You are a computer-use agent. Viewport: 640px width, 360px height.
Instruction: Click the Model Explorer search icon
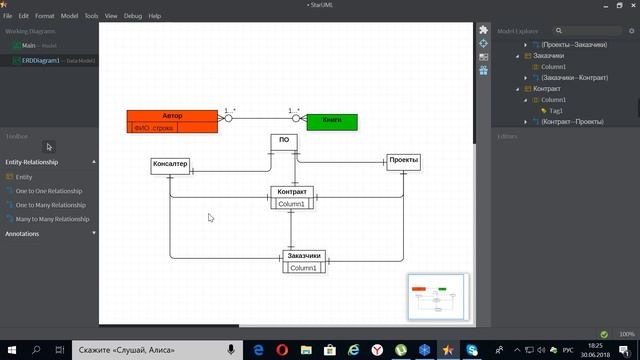559,31
